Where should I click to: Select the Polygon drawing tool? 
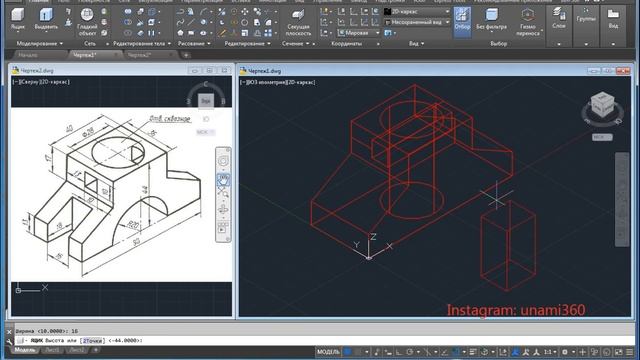(180, 33)
